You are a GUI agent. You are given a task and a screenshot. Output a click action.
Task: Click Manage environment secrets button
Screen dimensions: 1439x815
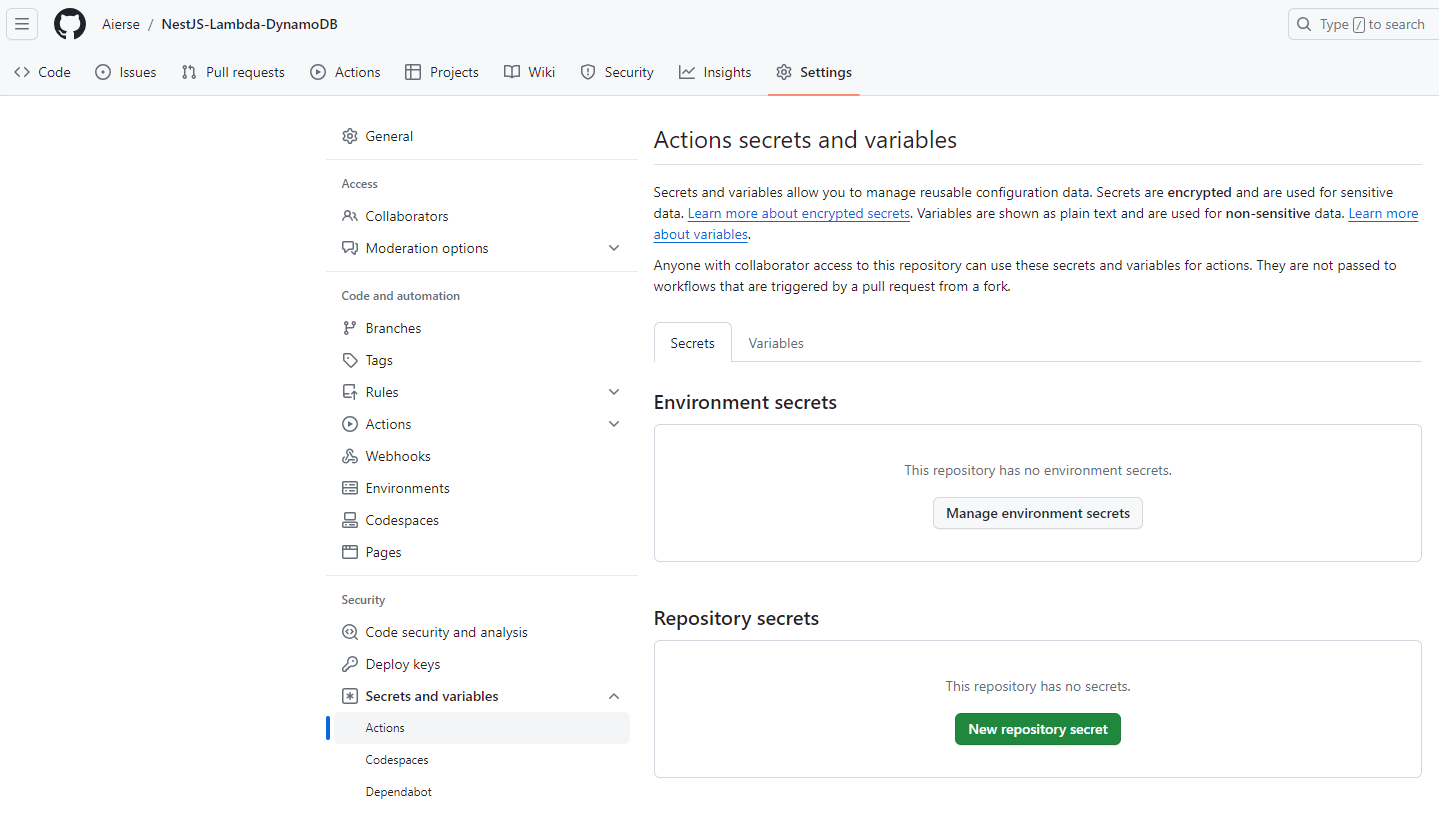pos(1038,513)
